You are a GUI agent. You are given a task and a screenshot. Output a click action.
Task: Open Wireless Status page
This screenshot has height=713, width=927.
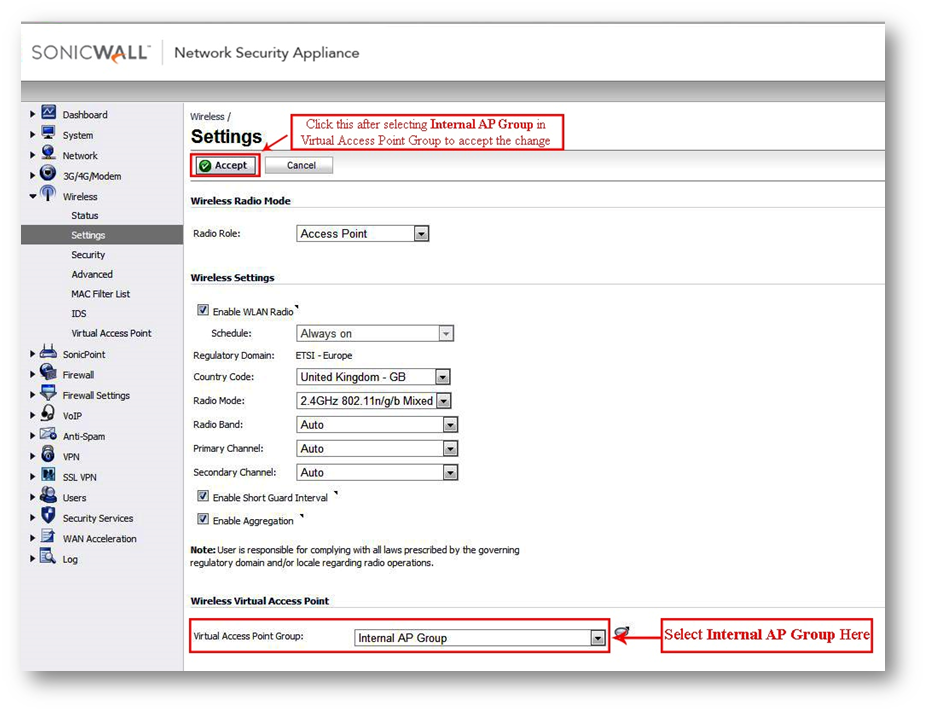pyautogui.click(x=85, y=216)
